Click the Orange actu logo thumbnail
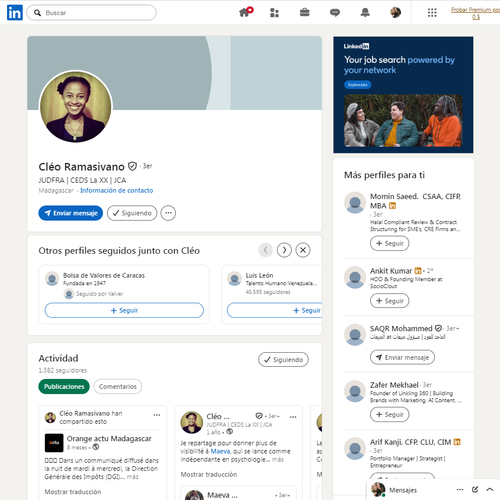500x500 pixels. pos(54,443)
